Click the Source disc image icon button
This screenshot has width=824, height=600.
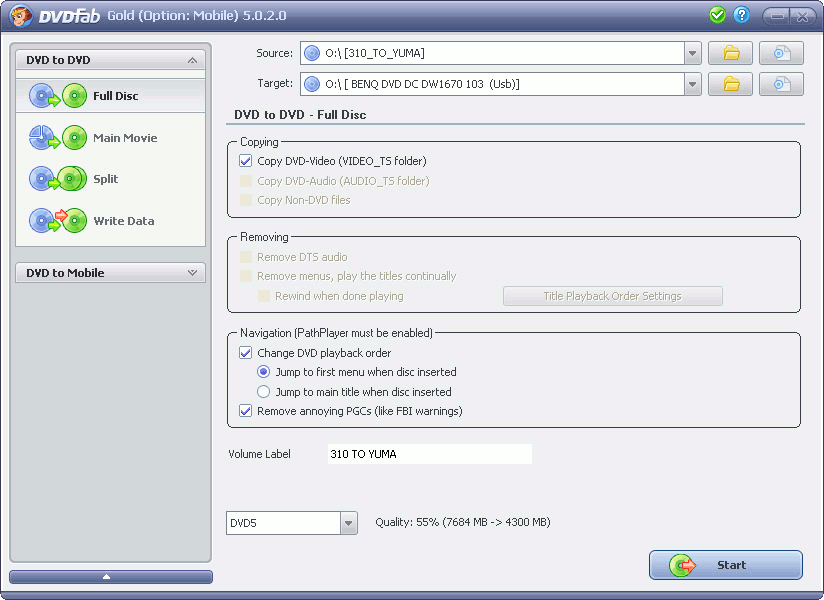click(781, 53)
